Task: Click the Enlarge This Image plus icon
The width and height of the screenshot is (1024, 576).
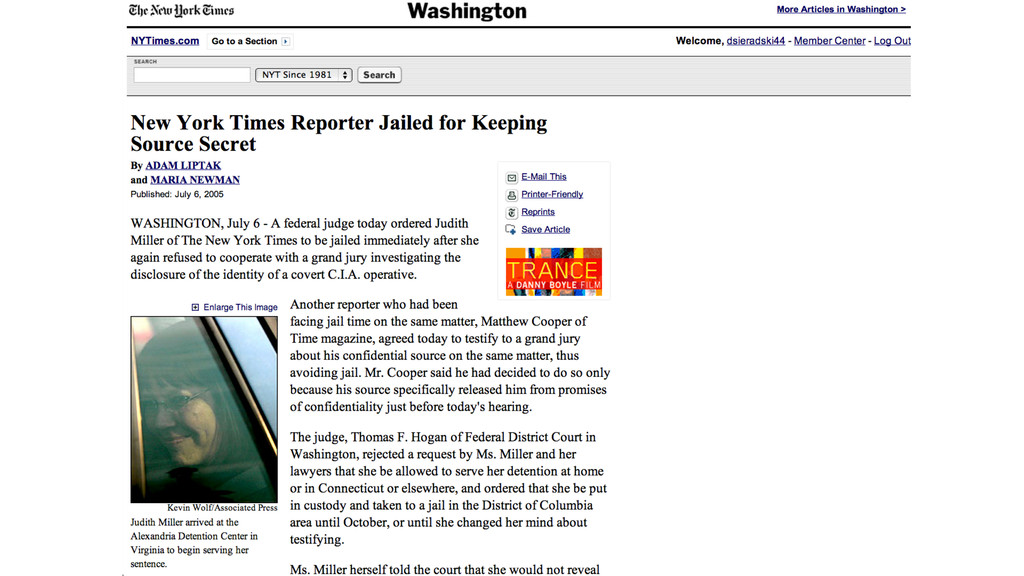Action: (x=195, y=307)
